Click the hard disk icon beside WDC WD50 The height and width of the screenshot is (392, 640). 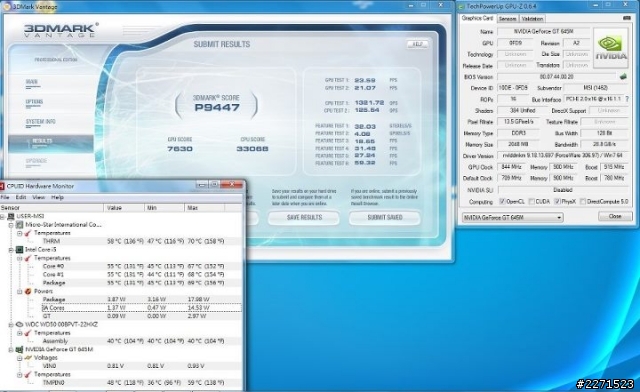coord(19,325)
